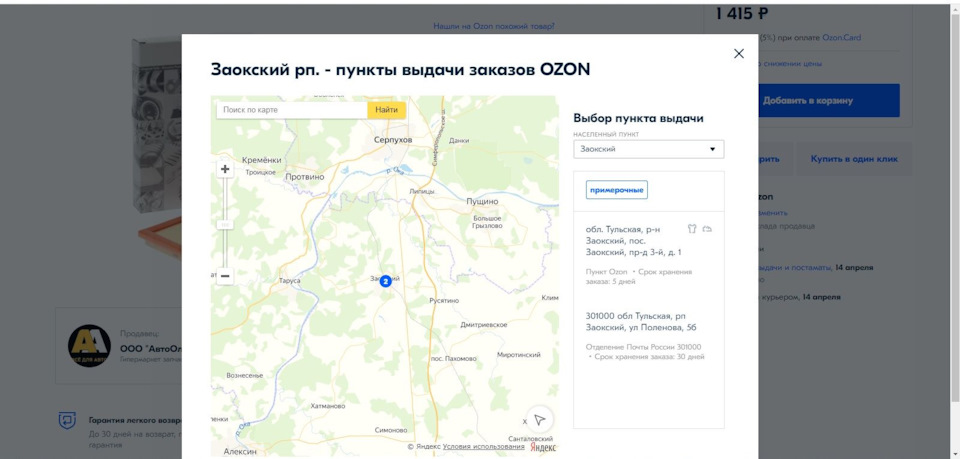Click the Выбор пункта выдачи heading
This screenshot has height=459, width=960.
[638, 119]
